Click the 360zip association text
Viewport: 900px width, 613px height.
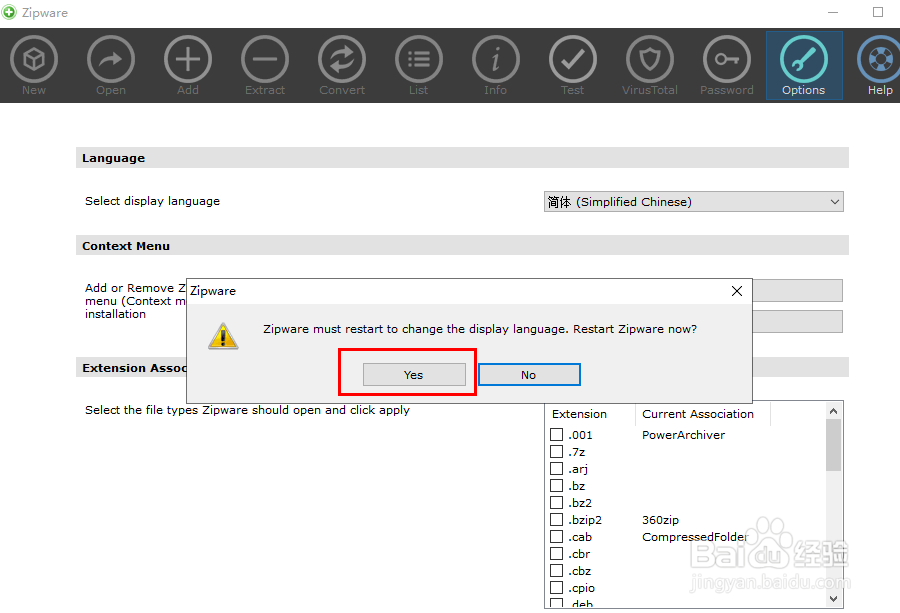click(660, 519)
